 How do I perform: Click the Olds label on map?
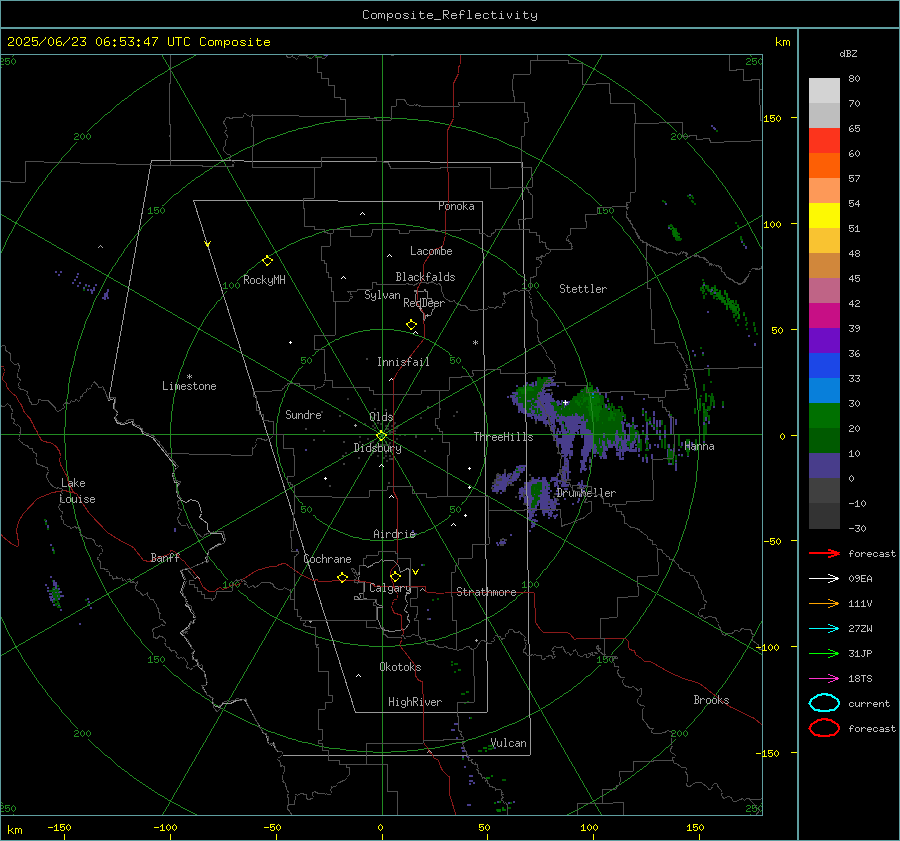pyautogui.click(x=381, y=417)
